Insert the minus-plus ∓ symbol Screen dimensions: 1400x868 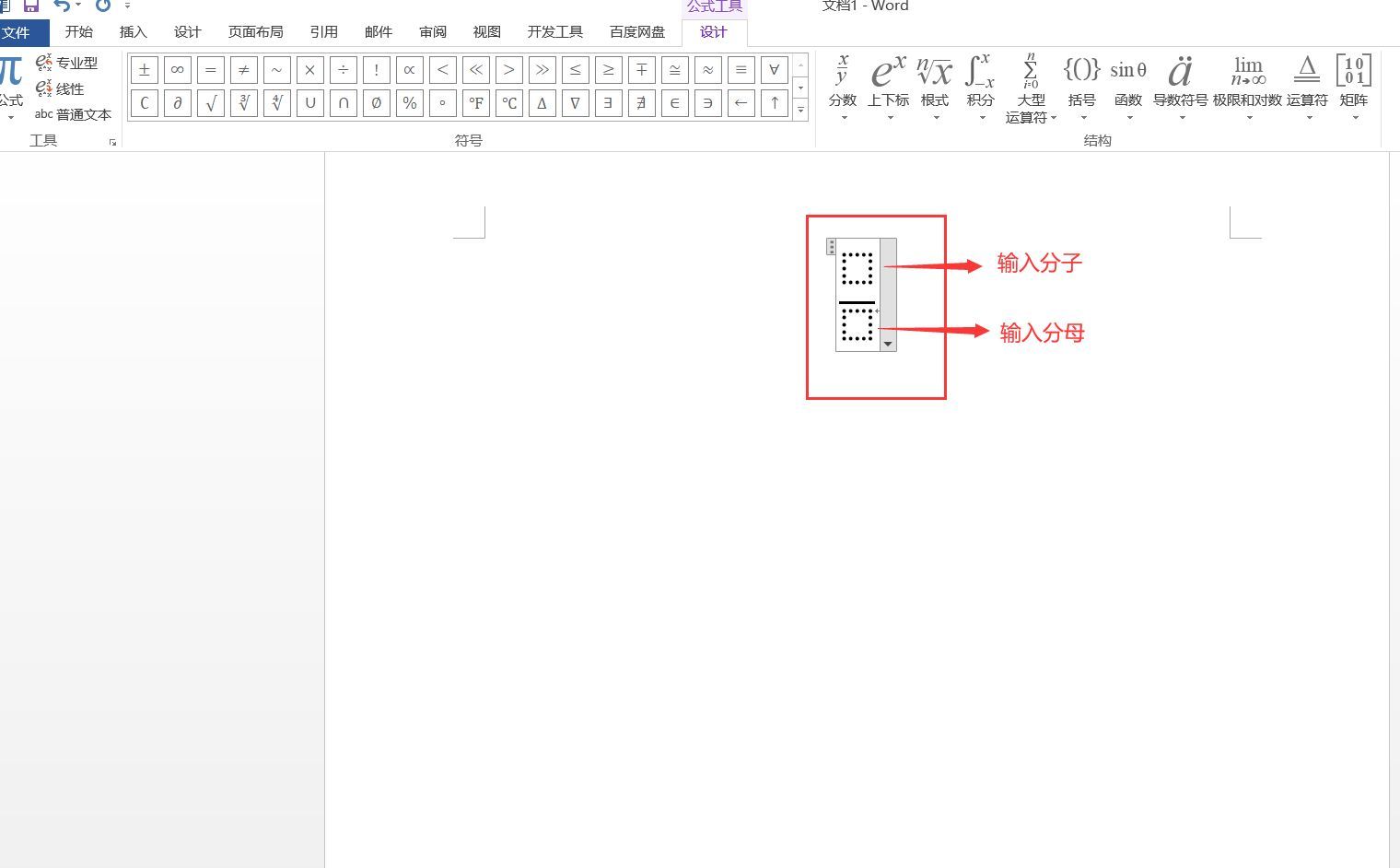(x=642, y=70)
